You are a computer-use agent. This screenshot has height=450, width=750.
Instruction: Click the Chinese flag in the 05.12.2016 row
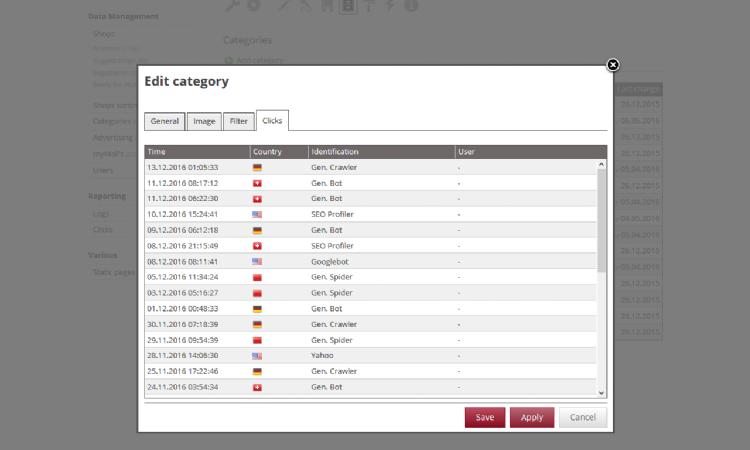(257, 277)
